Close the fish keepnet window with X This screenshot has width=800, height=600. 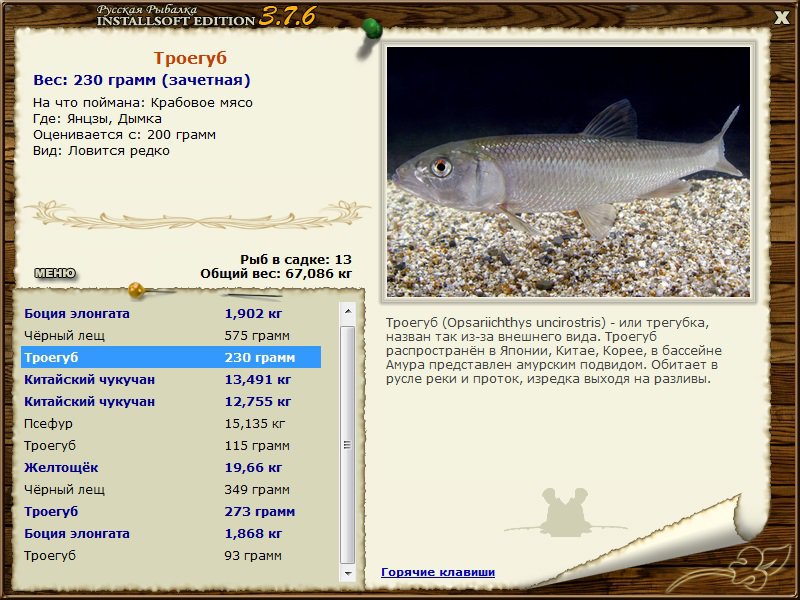coord(781,18)
